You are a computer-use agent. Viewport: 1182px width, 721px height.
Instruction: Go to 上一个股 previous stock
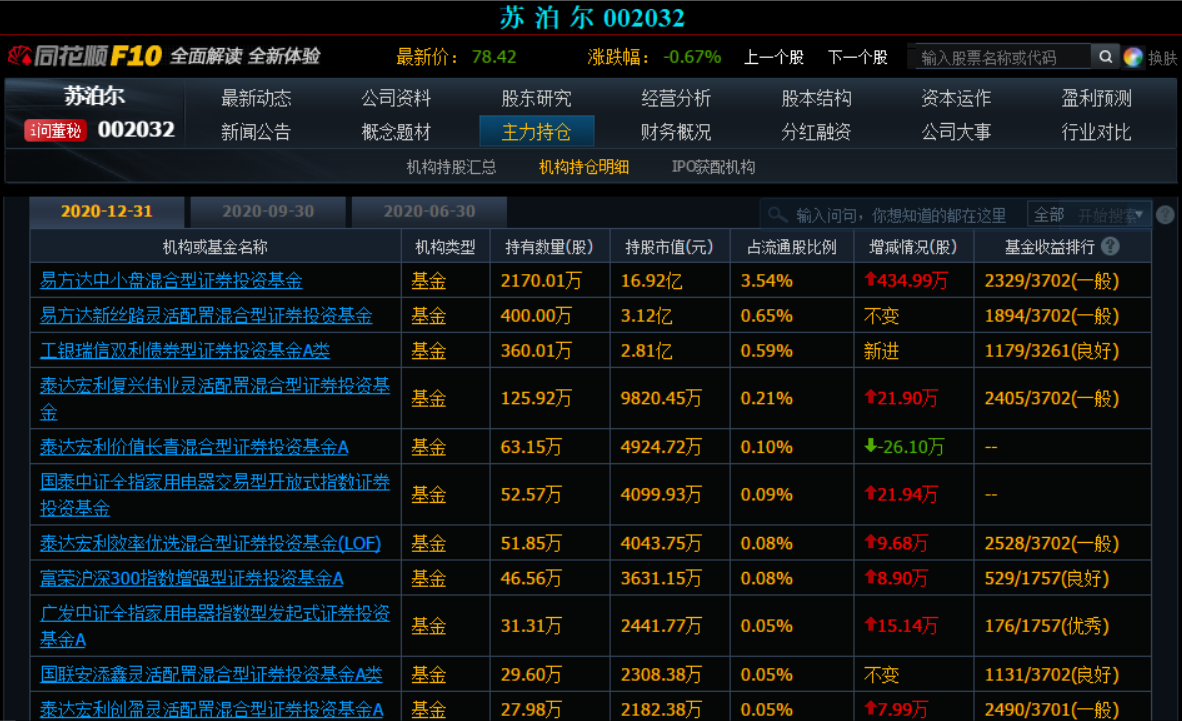coord(773,57)
